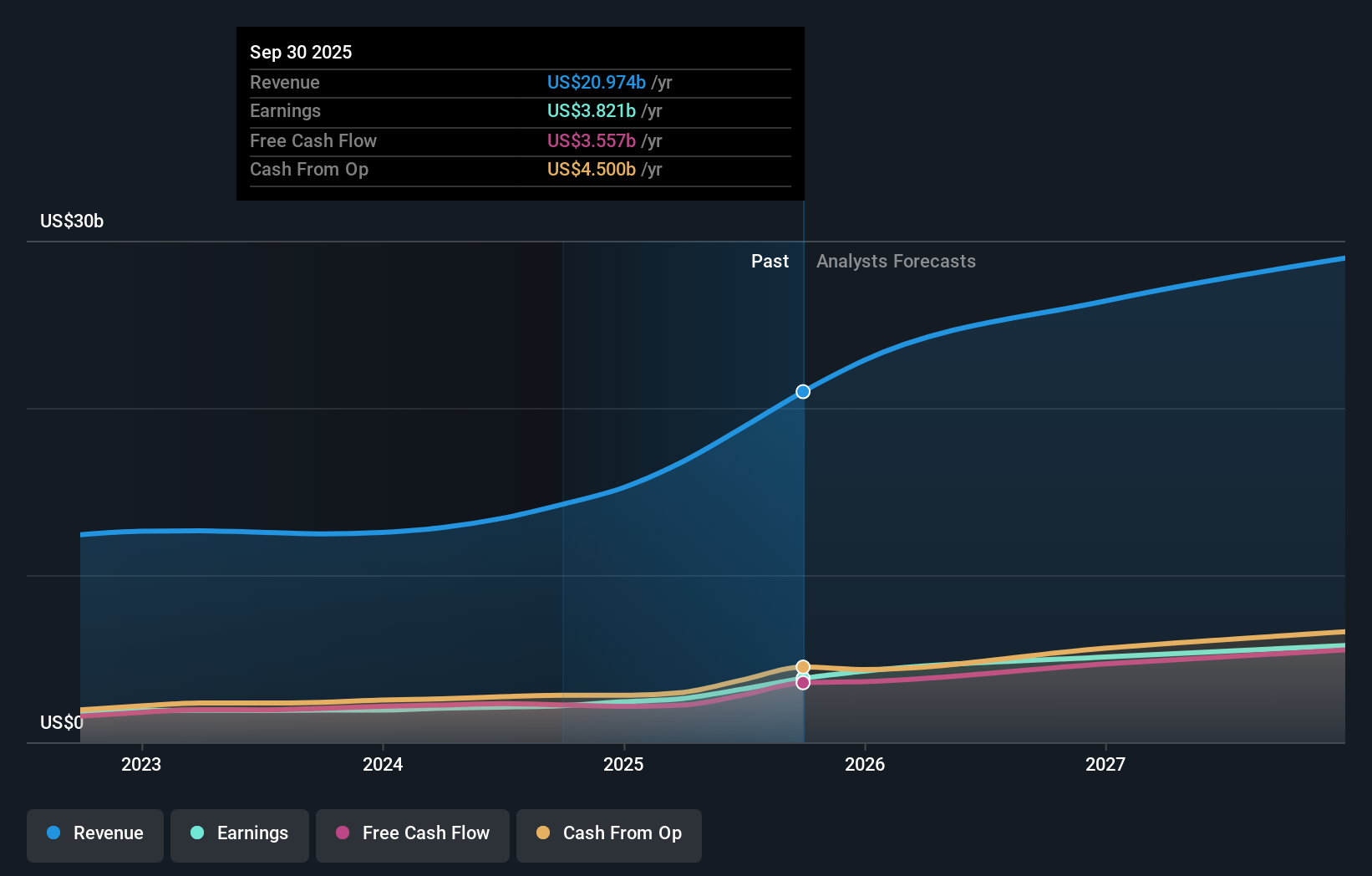Expand the Sep 30 2025 tooltip header
The height and width of the screenshot is (876, 1372).
tap(301, 52)
